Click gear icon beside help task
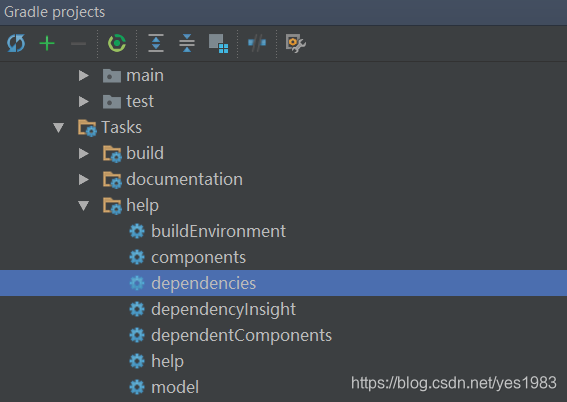The height and width of the screenshot is (402, 567). point(137,362)
